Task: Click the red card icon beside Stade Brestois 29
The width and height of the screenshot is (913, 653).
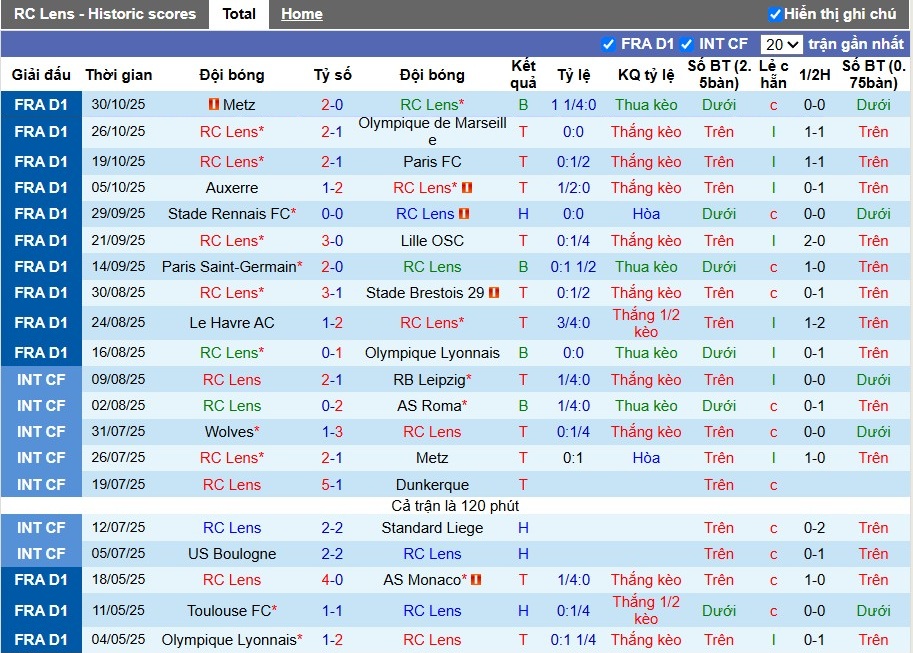Action: coord(494,292)
